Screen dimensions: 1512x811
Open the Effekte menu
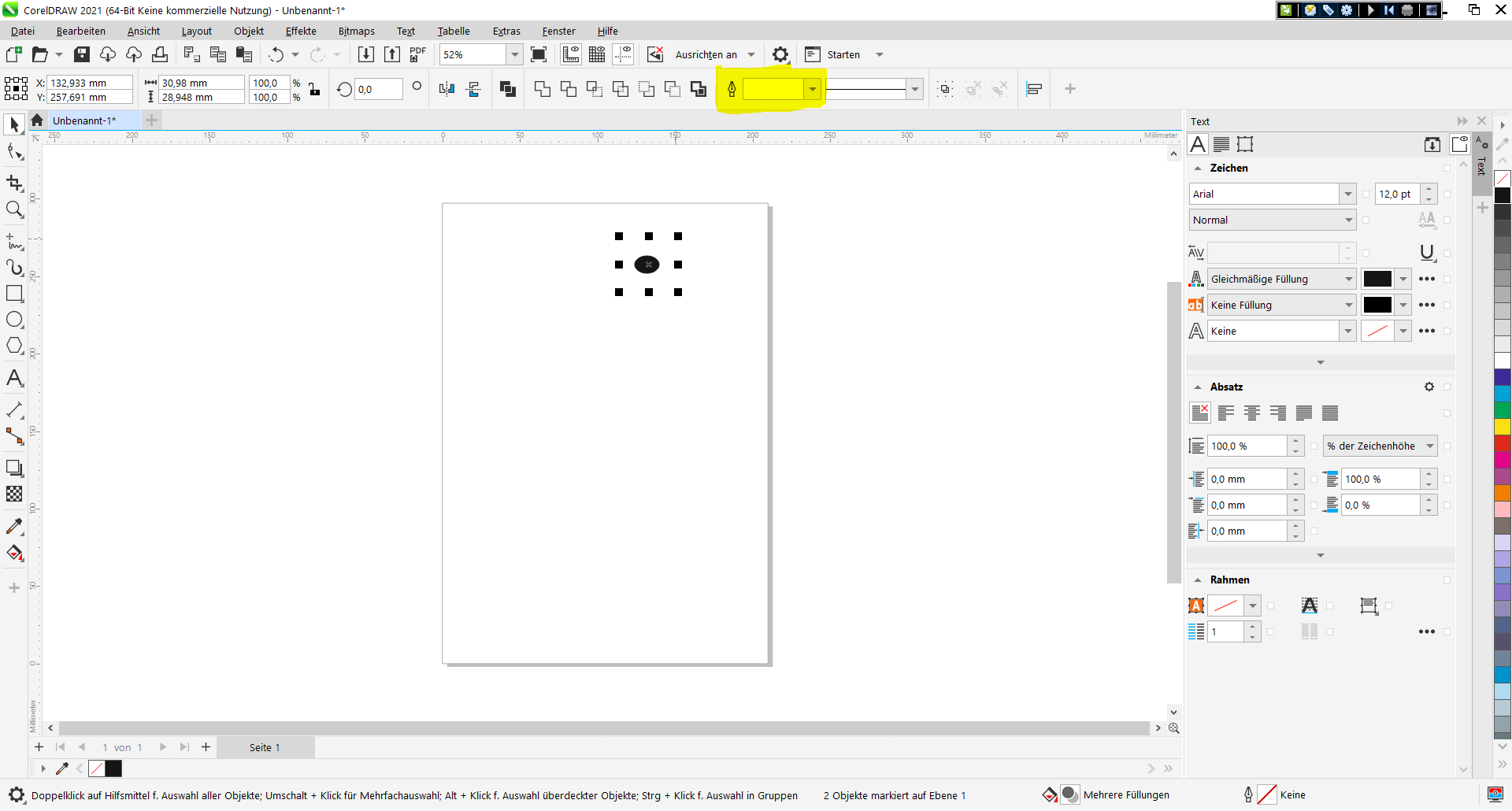click(300, 31)
